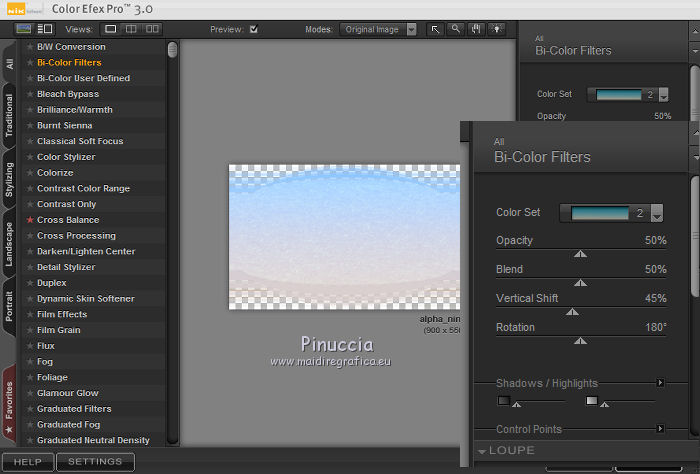700x474 pixels.
Task: Click the SETTINGS button
Action: point(95,462)
